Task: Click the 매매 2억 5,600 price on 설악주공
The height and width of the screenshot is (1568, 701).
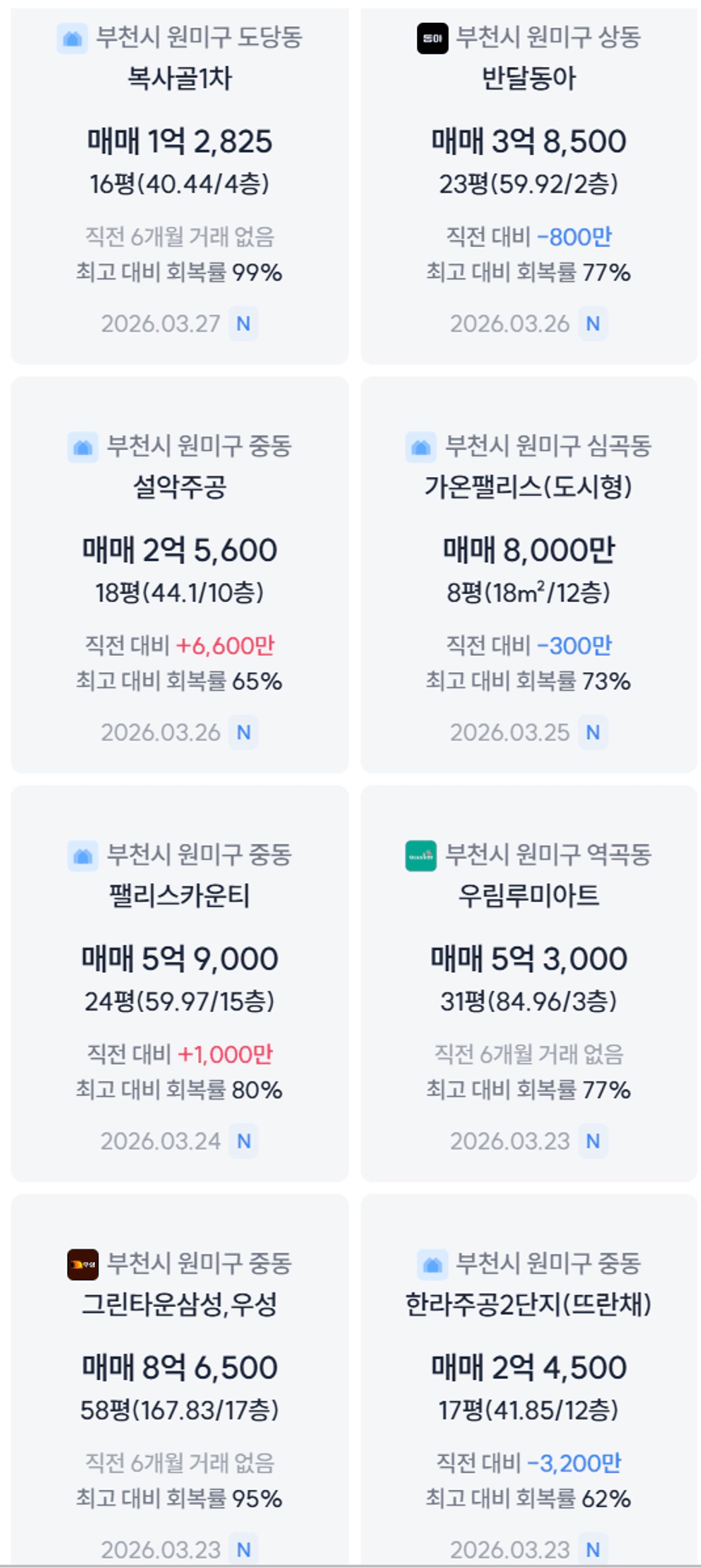Action: (x=180, y=551)
